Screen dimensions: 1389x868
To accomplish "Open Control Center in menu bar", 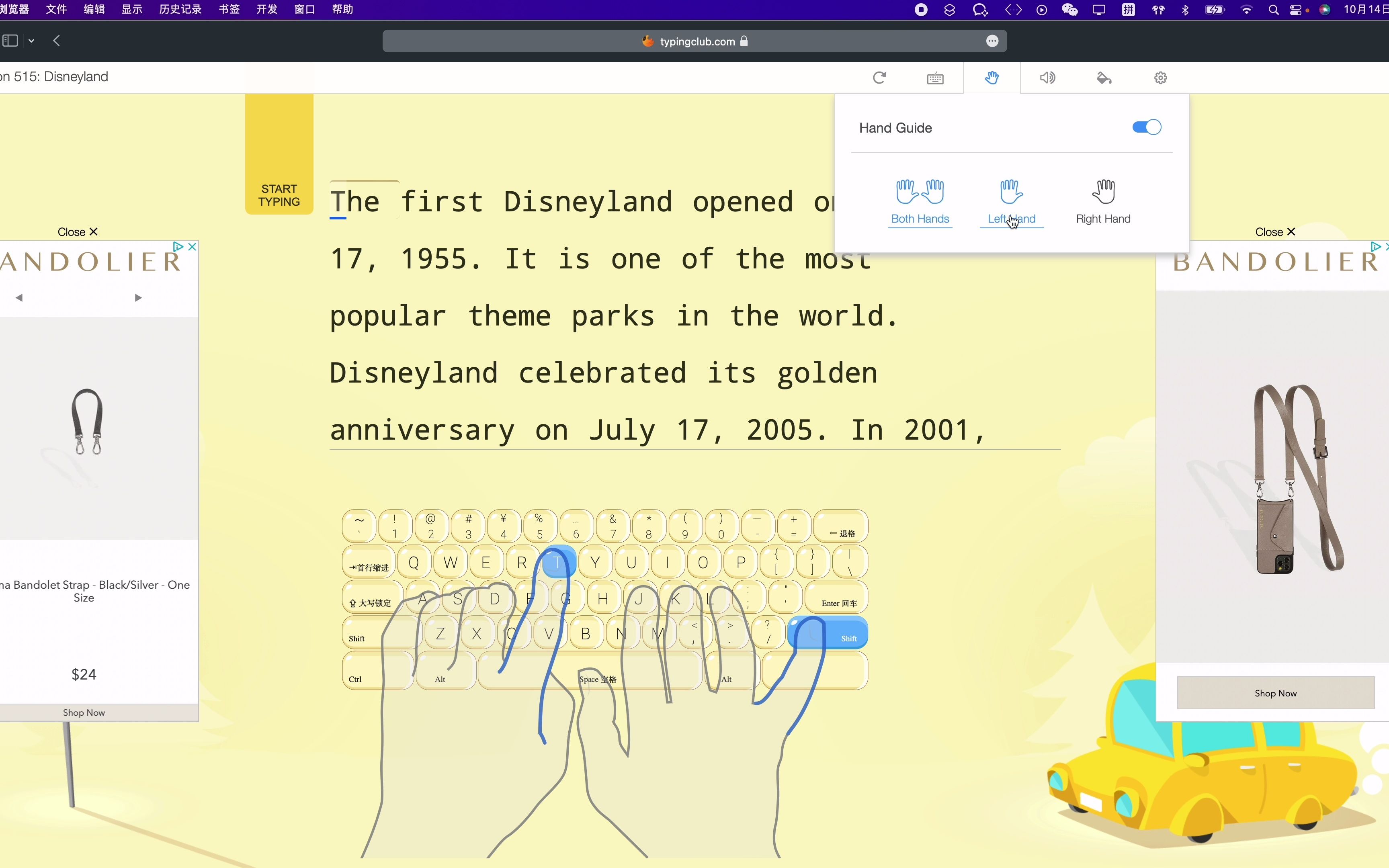I will pos(1296,10).
